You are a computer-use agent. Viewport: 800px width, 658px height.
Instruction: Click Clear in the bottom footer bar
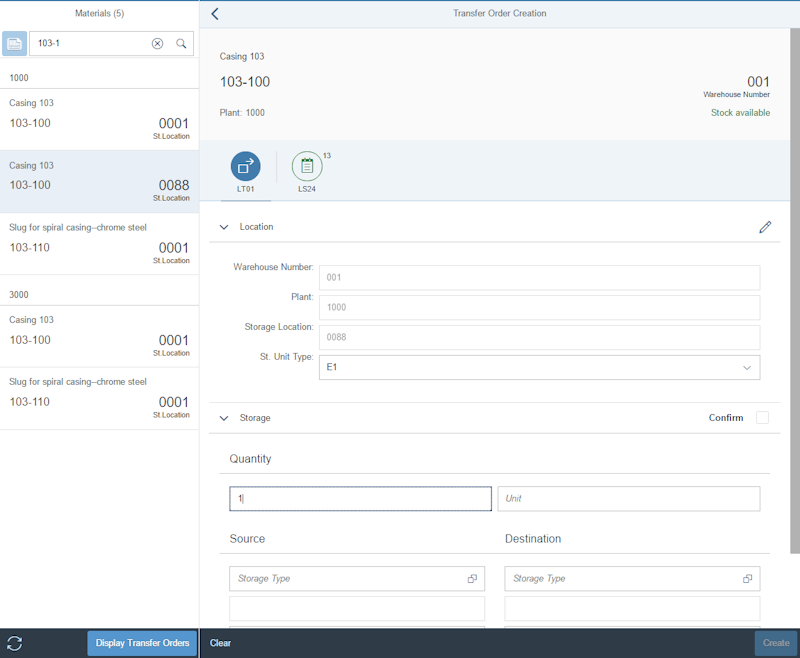220,643
